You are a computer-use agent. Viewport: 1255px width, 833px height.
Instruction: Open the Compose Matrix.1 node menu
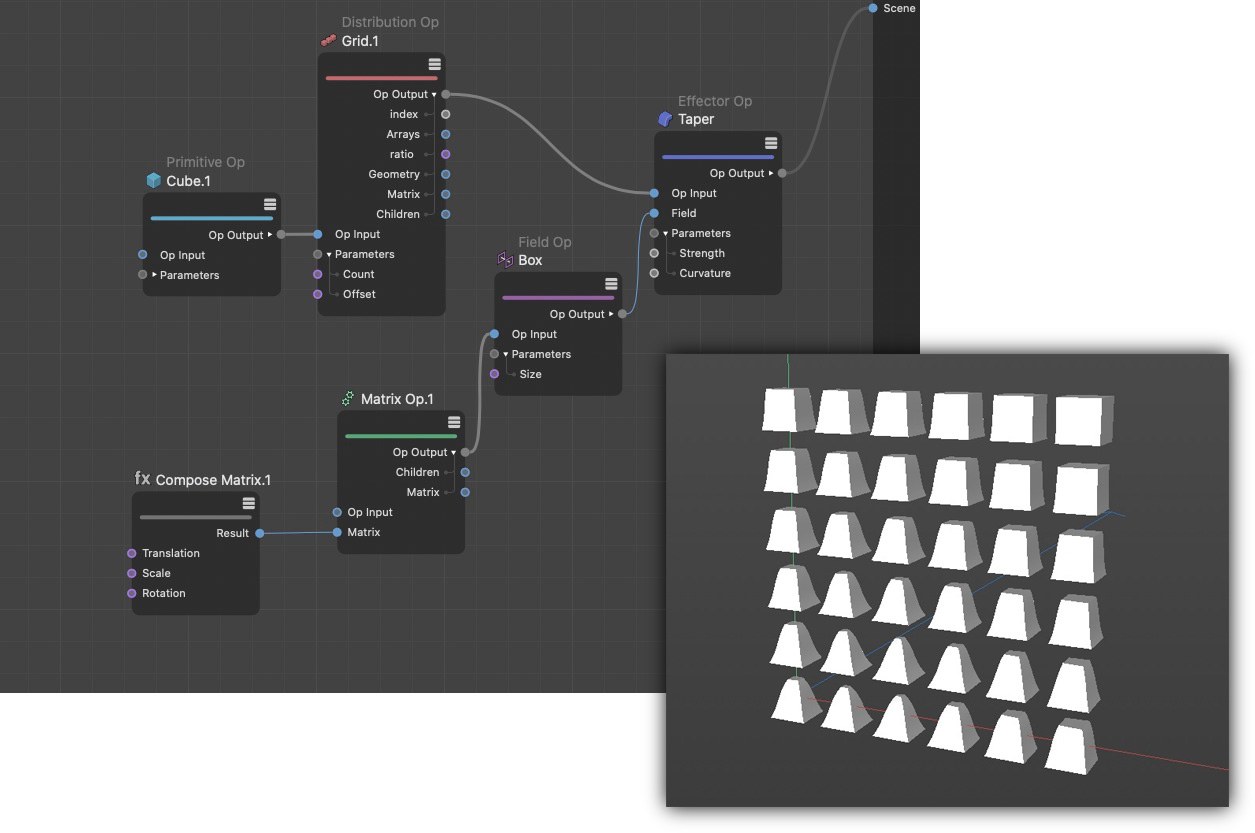248,503
